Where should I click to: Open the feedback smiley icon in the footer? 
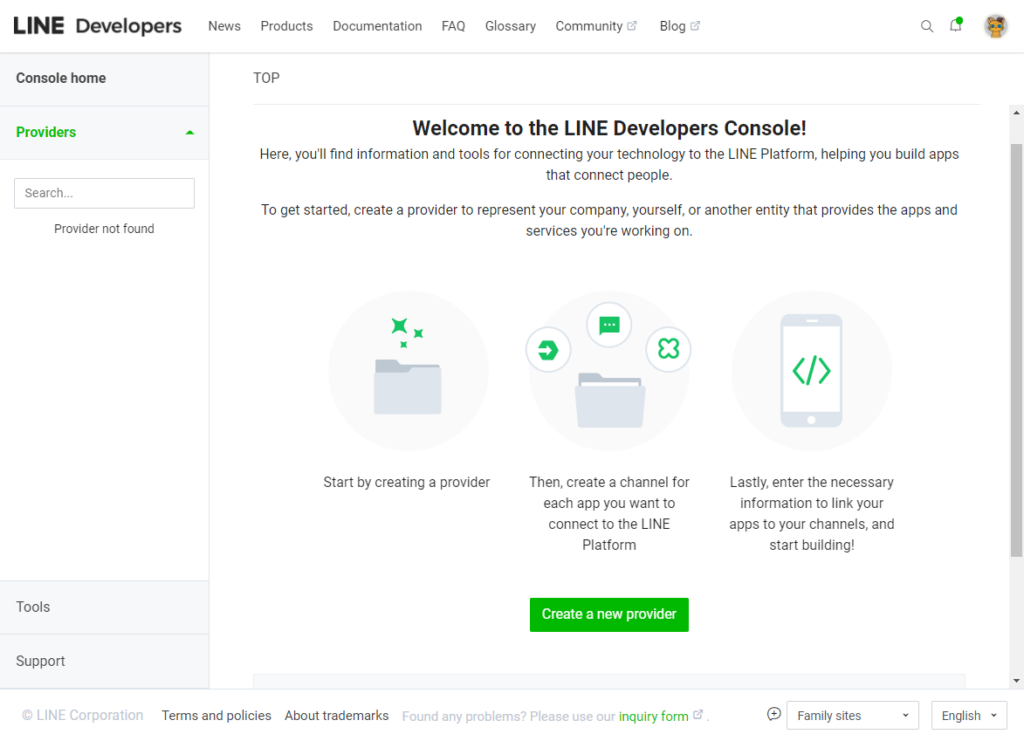coord(773,714)
